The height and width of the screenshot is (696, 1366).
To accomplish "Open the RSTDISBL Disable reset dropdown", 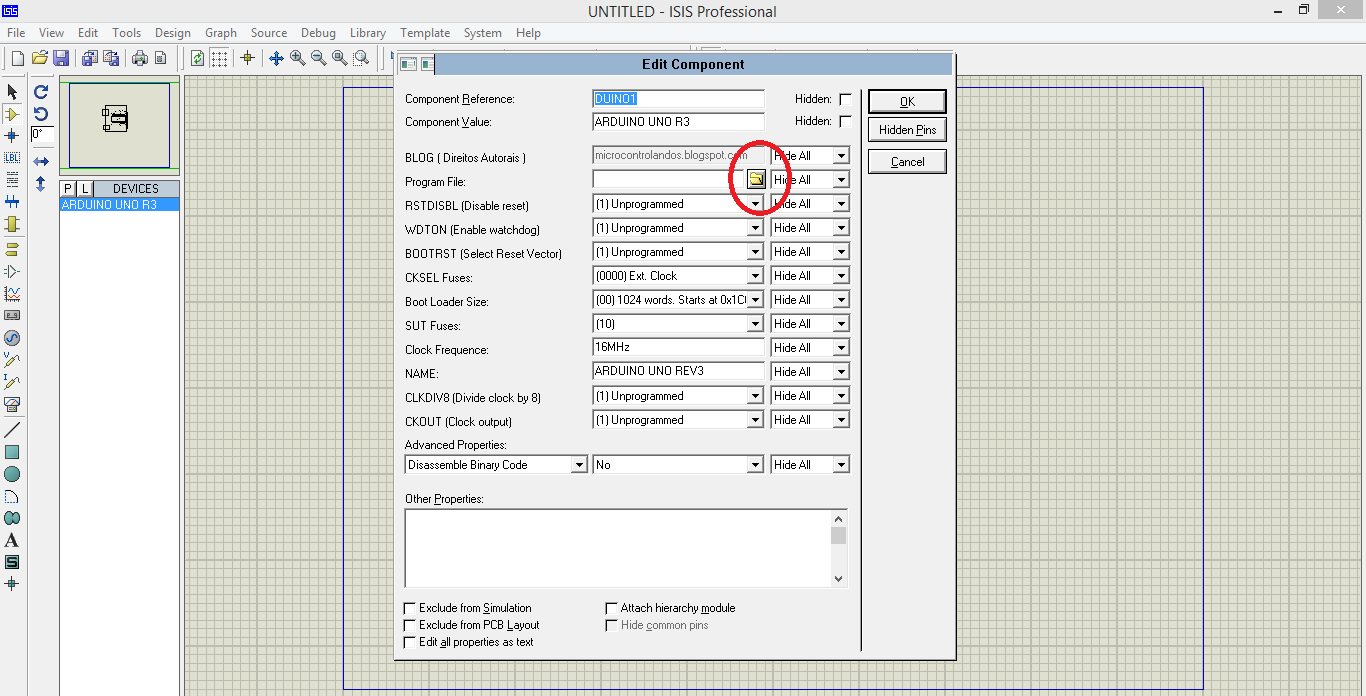I will pos(756,203).
